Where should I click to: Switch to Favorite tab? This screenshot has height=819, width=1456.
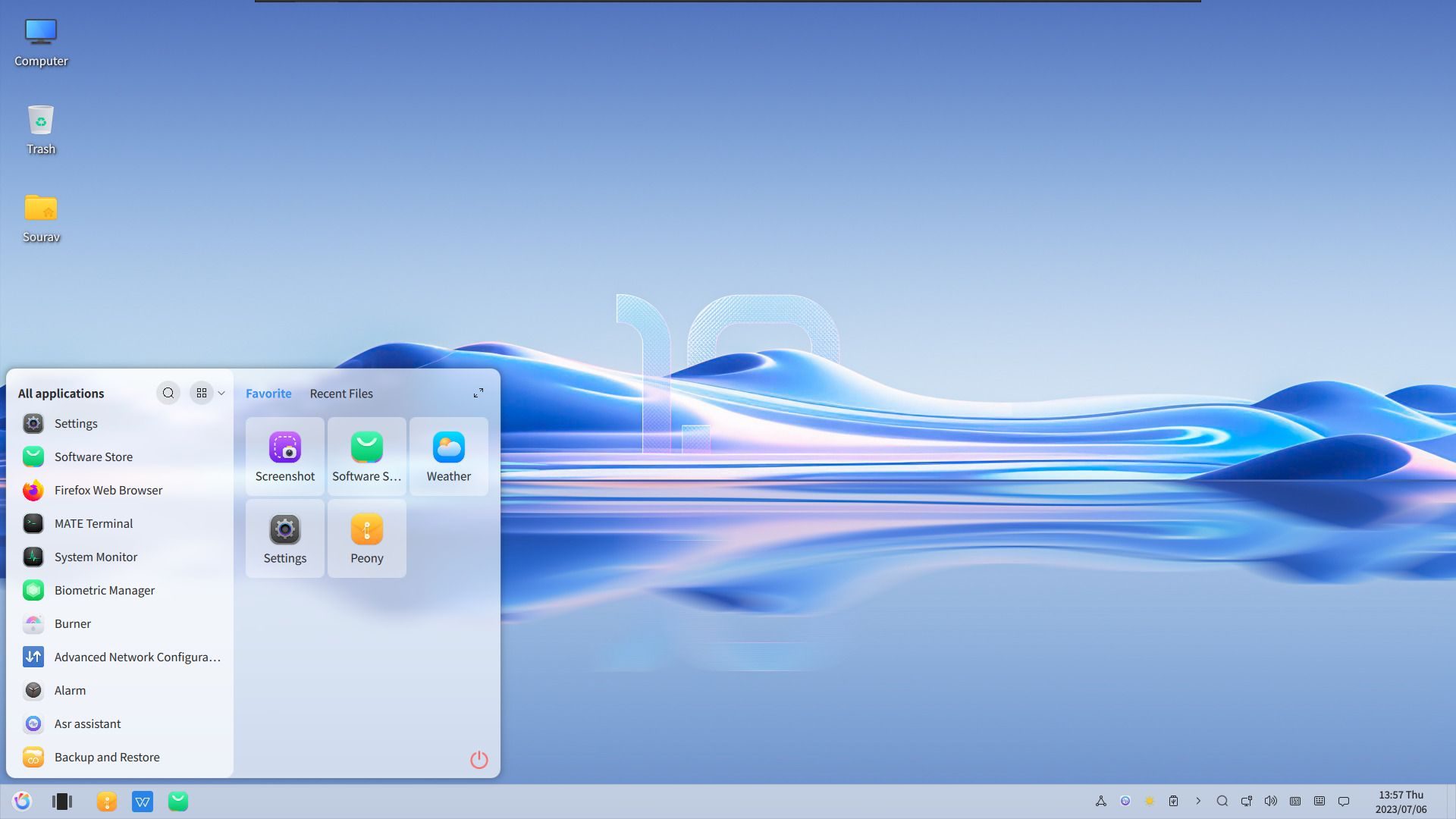(x=268, y=393)
